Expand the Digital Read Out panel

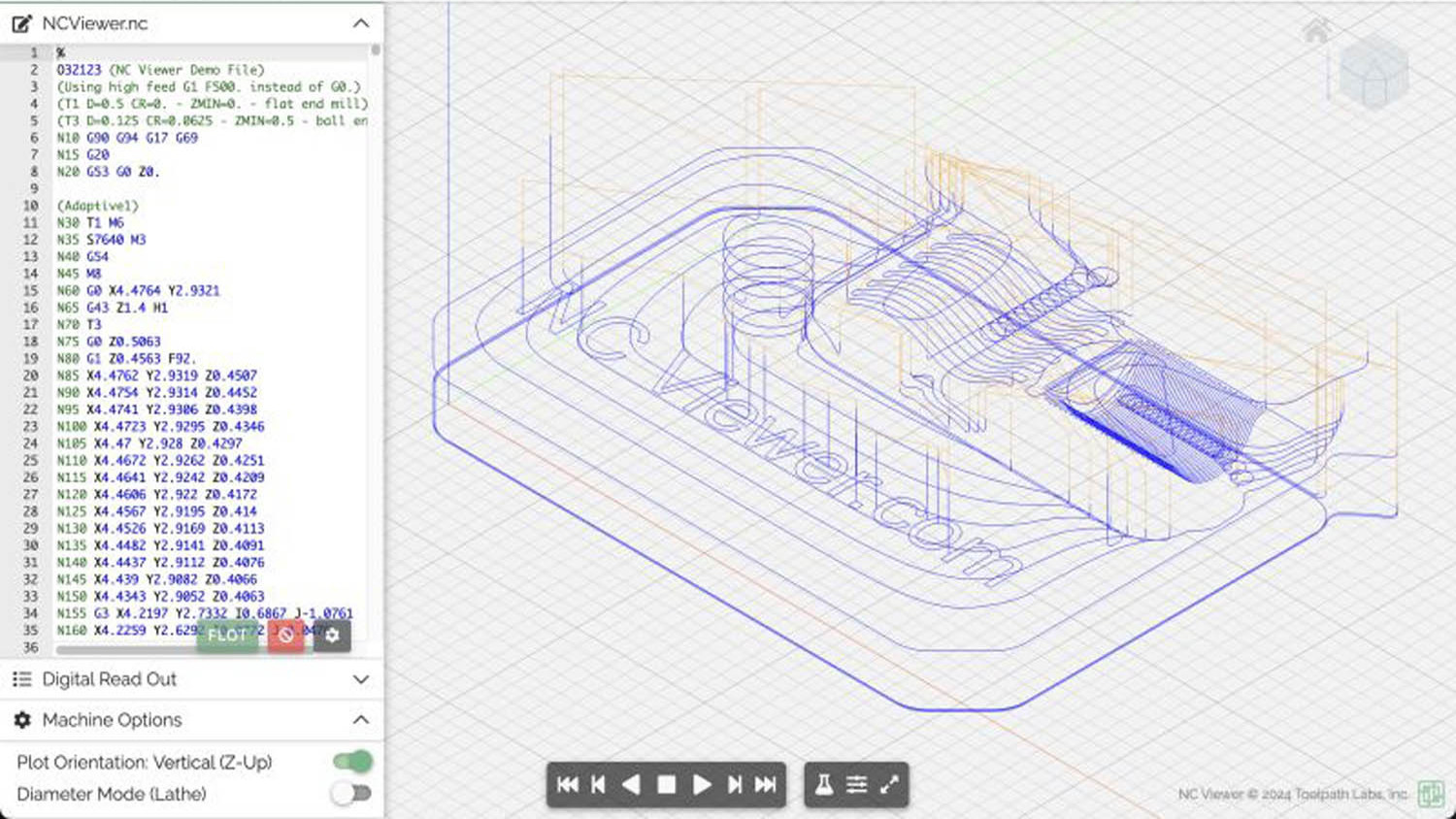(360, 679)
